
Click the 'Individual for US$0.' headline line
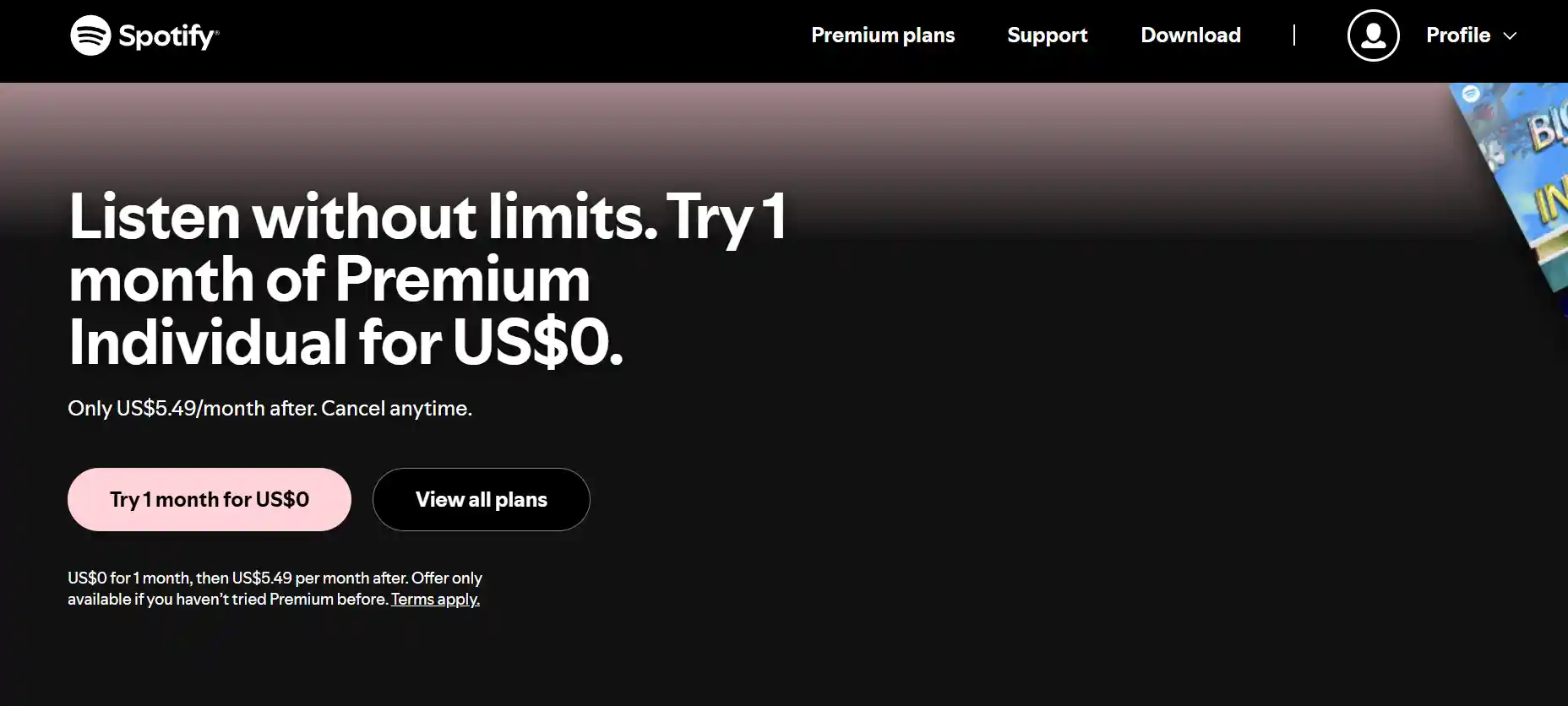(346, 342)
